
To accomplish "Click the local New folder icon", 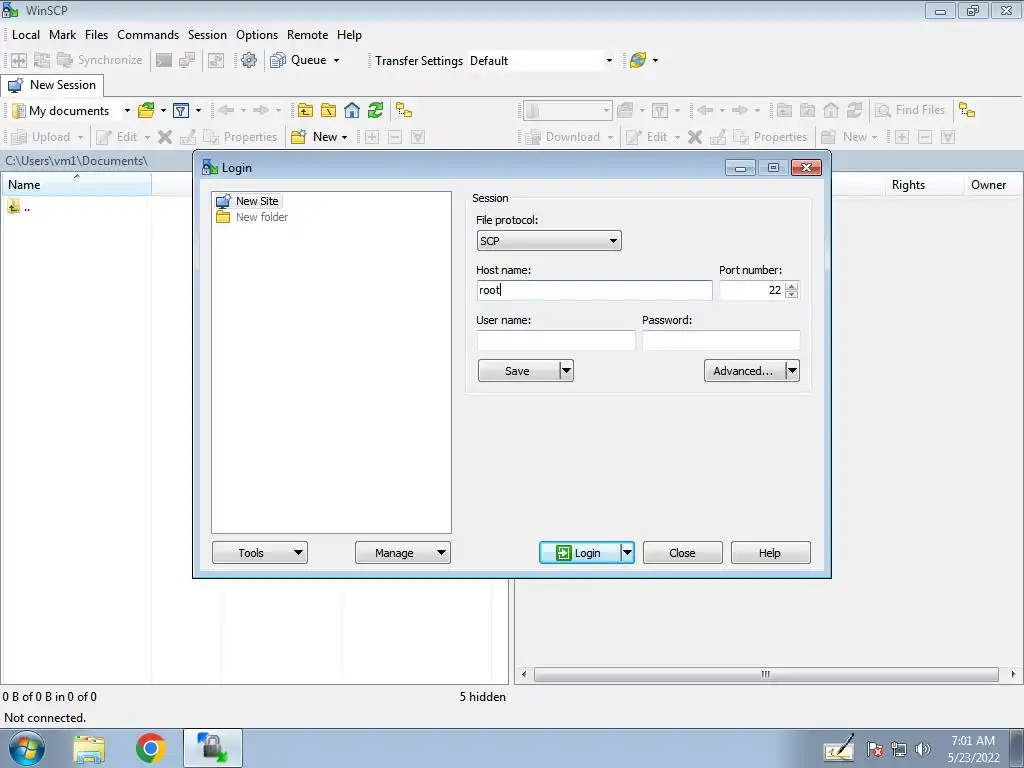I will click(x=298, y=136).
